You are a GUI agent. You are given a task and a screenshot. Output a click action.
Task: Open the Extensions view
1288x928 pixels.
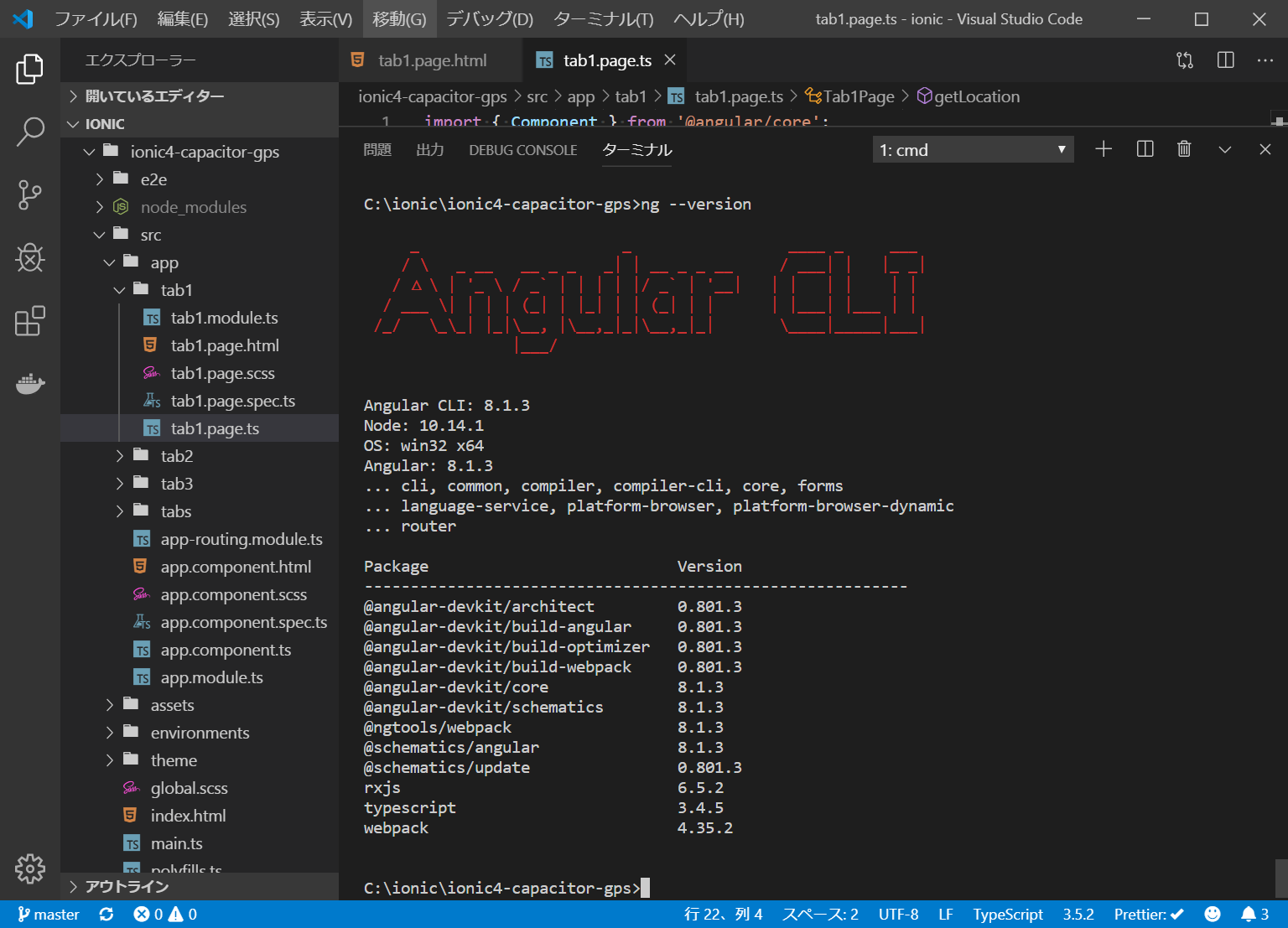pos(30,321)
